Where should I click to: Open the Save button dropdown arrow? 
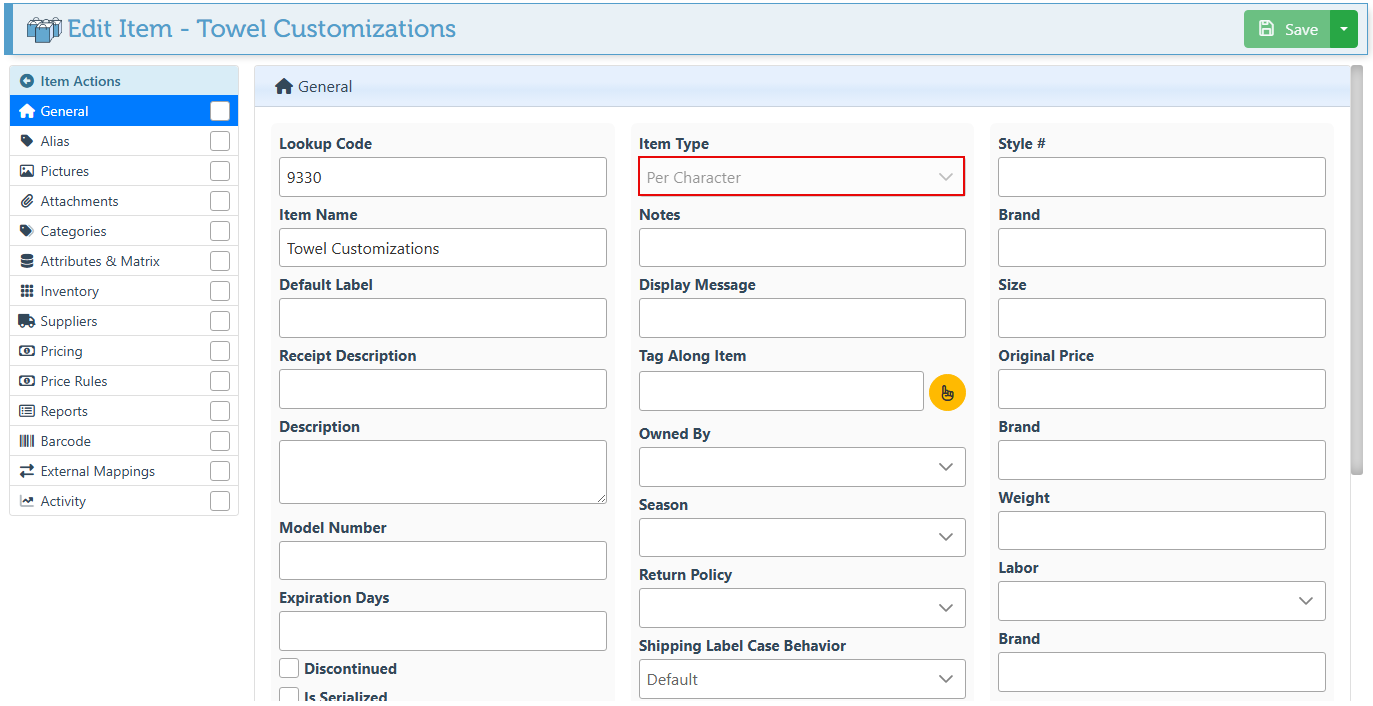pos(1343,29)
